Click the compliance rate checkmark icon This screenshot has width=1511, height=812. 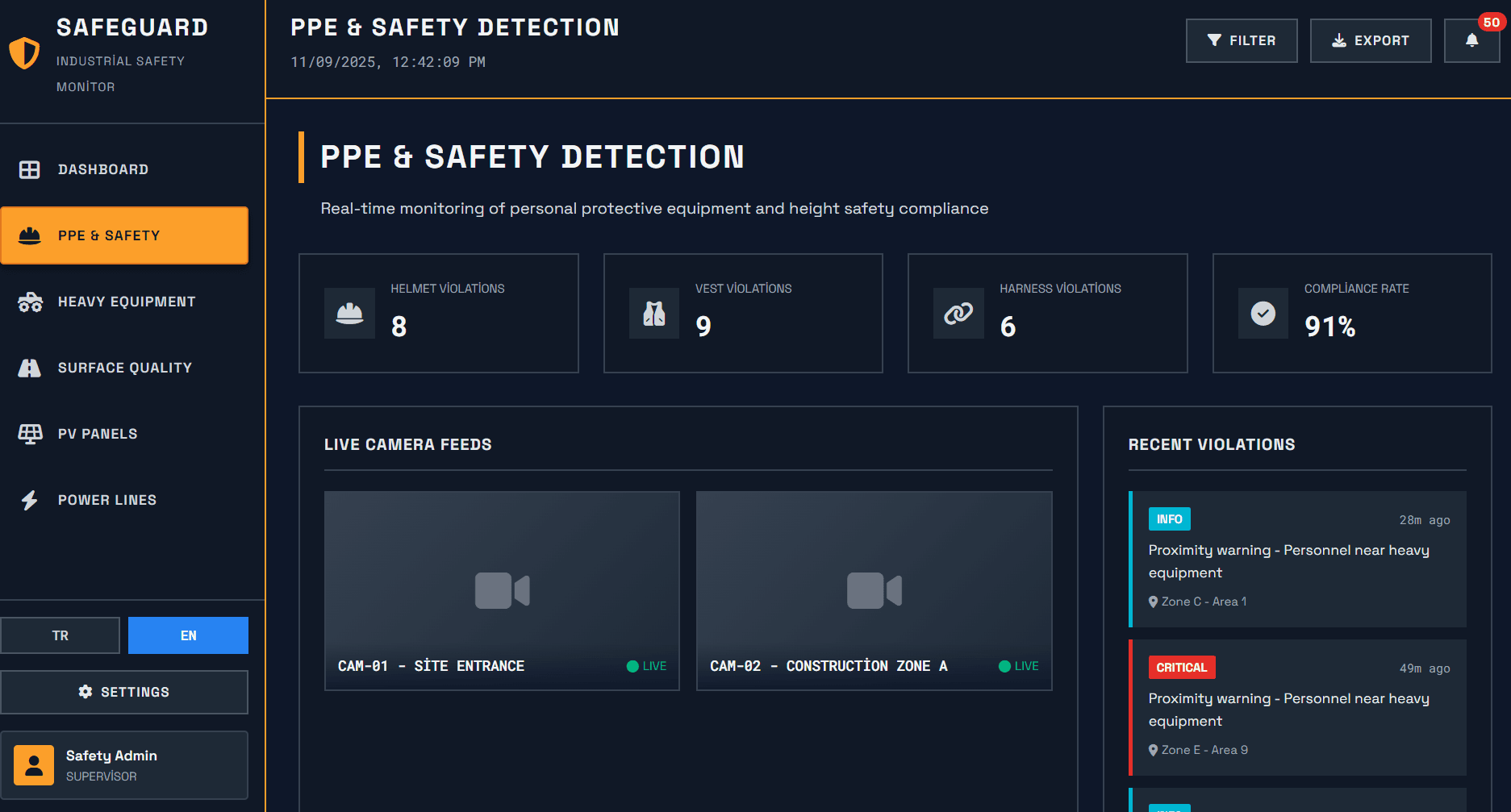point(1263,313)
